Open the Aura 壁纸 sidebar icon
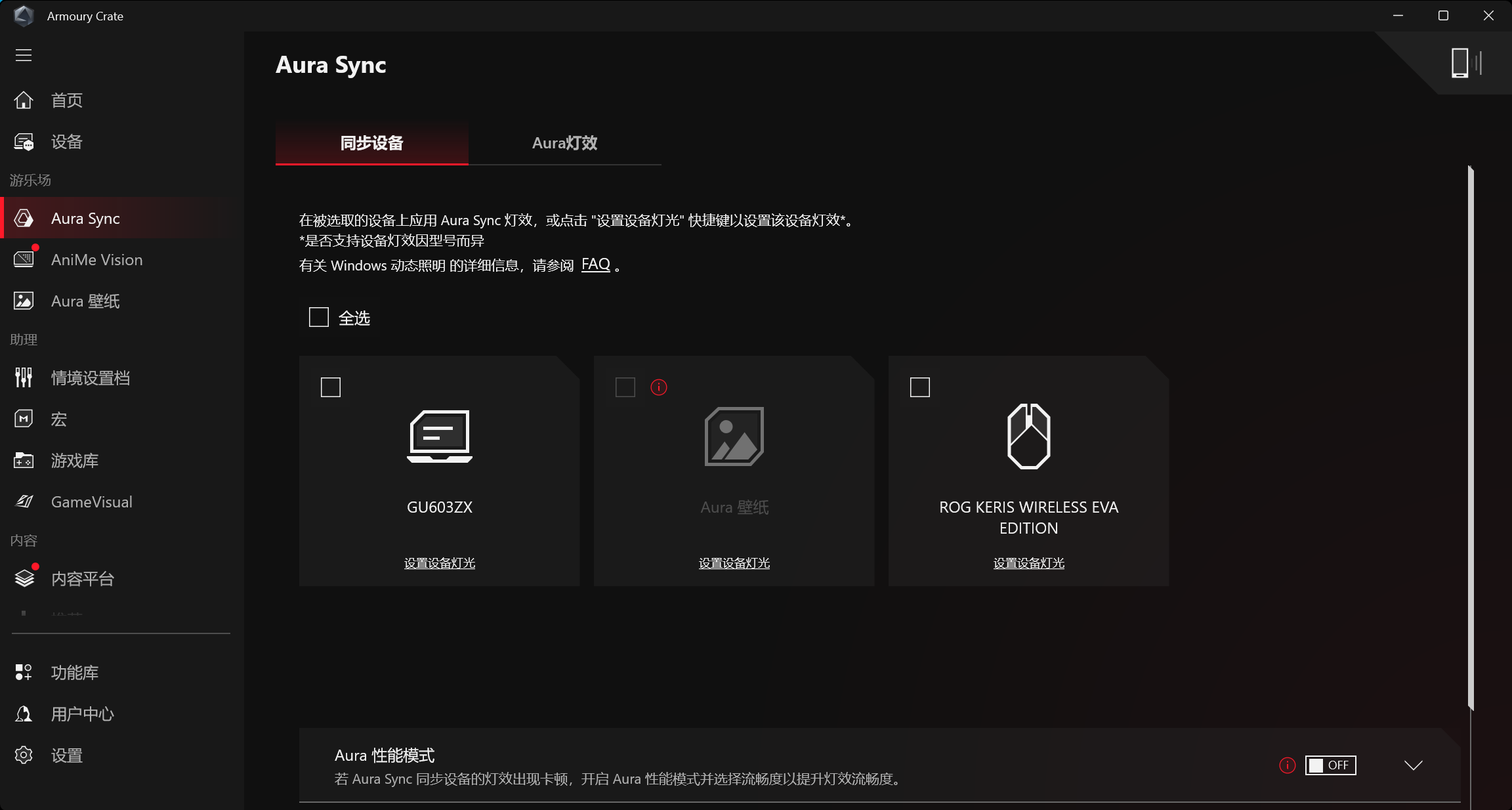This screenshot has height=810, width=1512. click(x=24, y=301)
